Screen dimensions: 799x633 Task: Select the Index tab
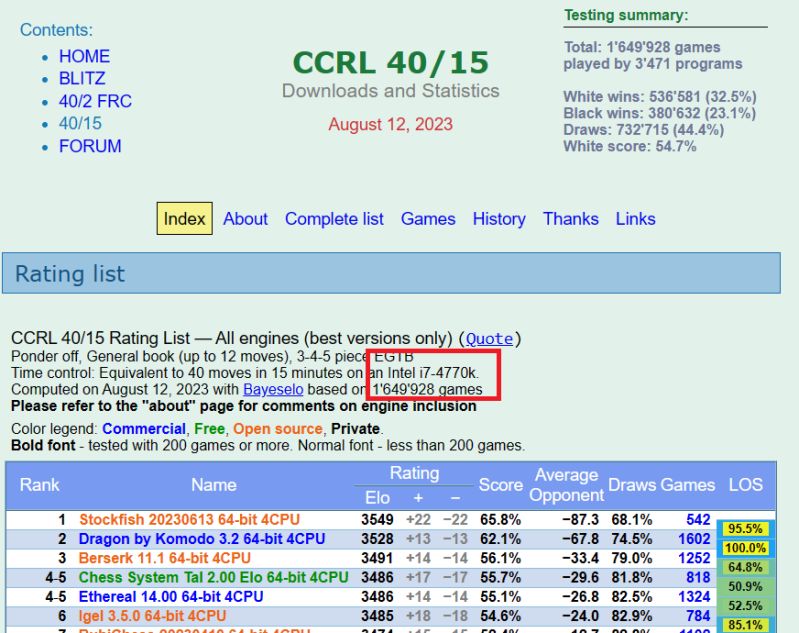coord(184,219)
